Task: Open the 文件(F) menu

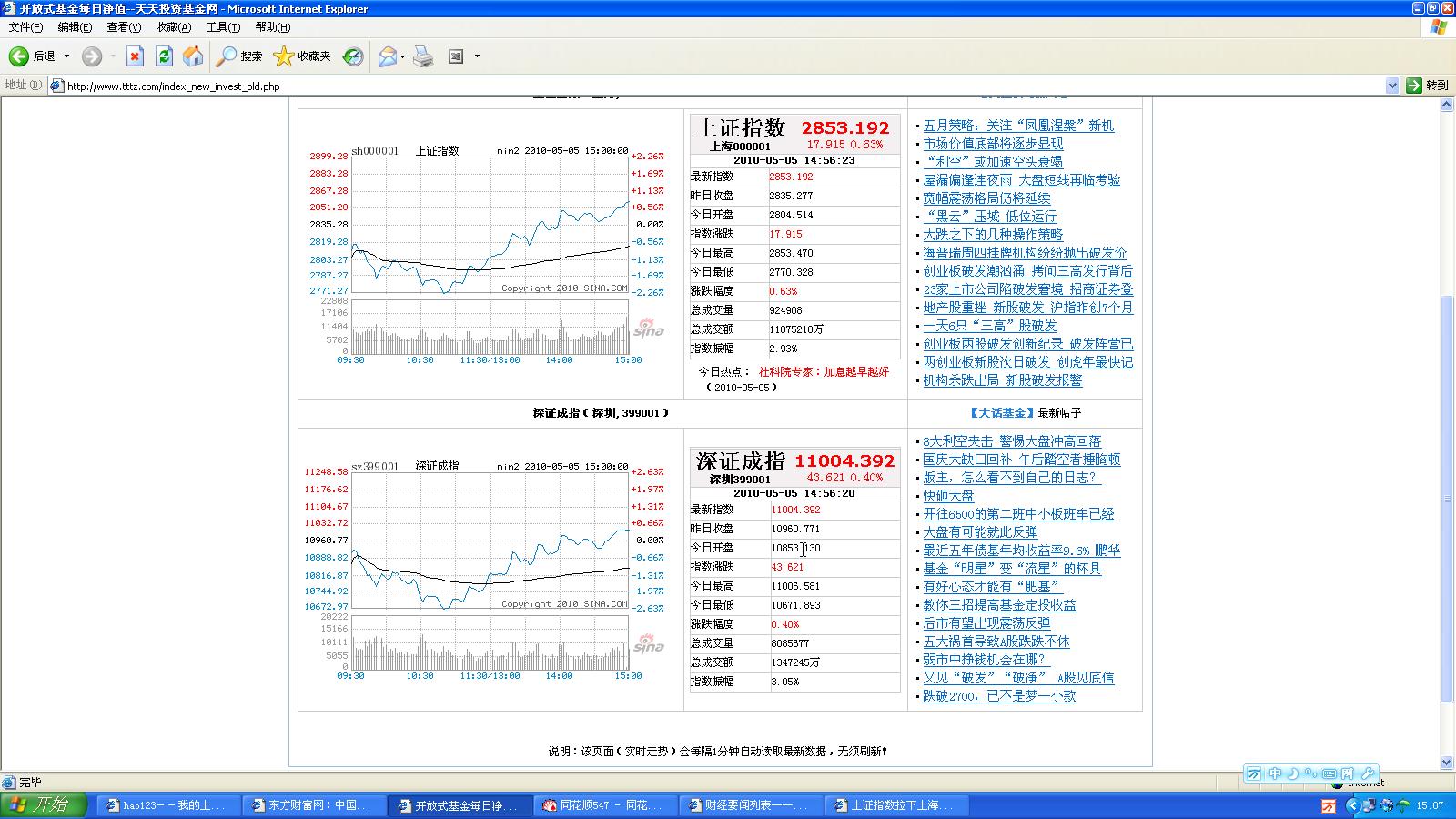Action: pos(25,27)
